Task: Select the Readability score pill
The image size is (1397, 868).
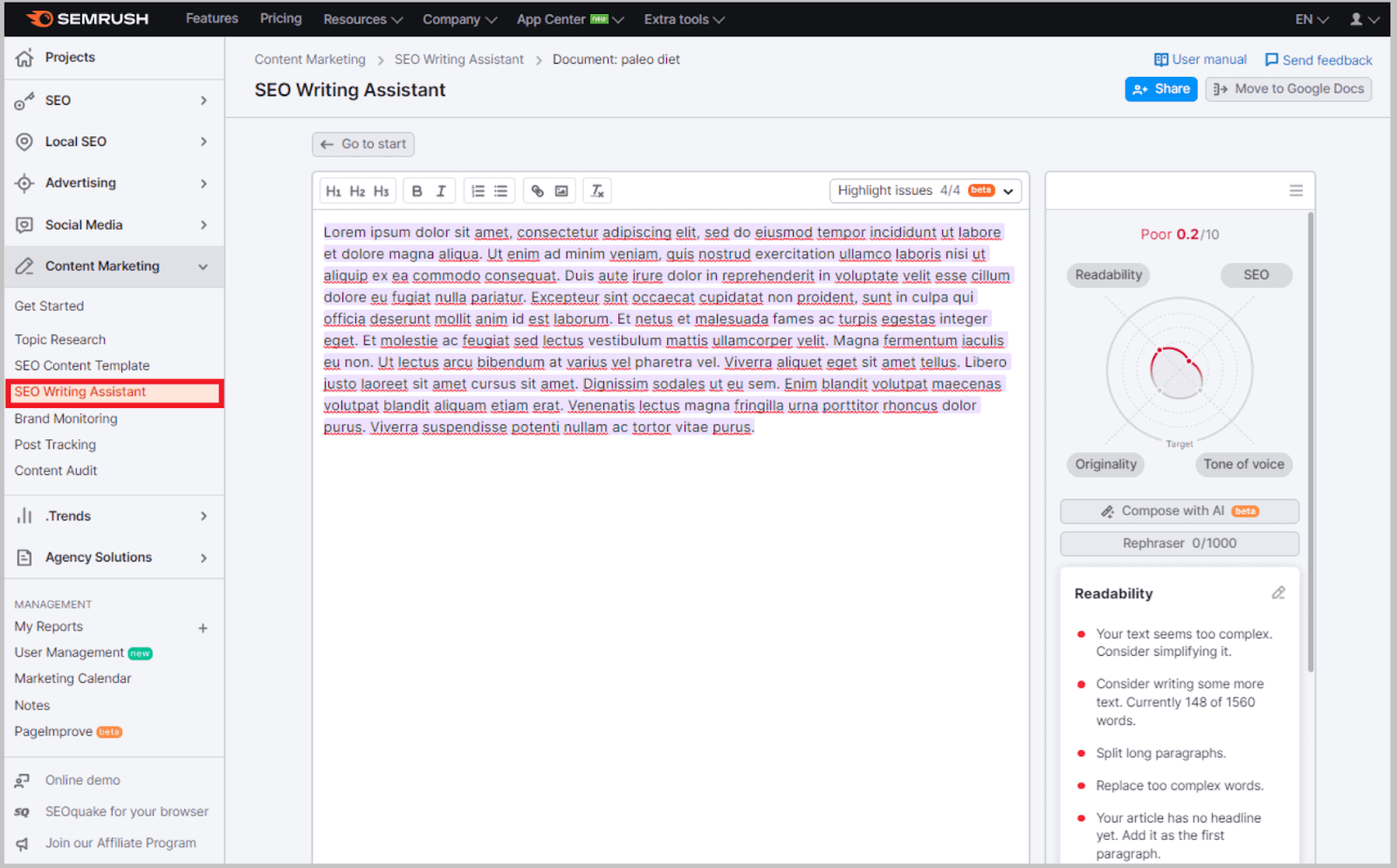Action: [1108, 275]
